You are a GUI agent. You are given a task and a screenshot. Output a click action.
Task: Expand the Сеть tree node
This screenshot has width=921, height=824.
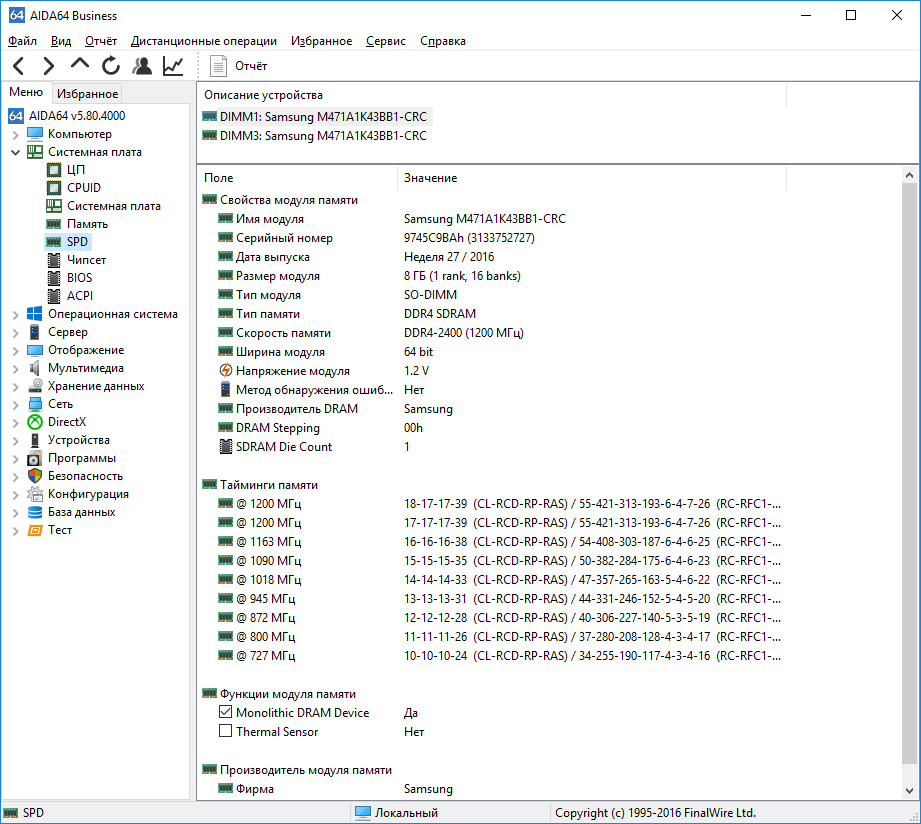click(15, 405)
